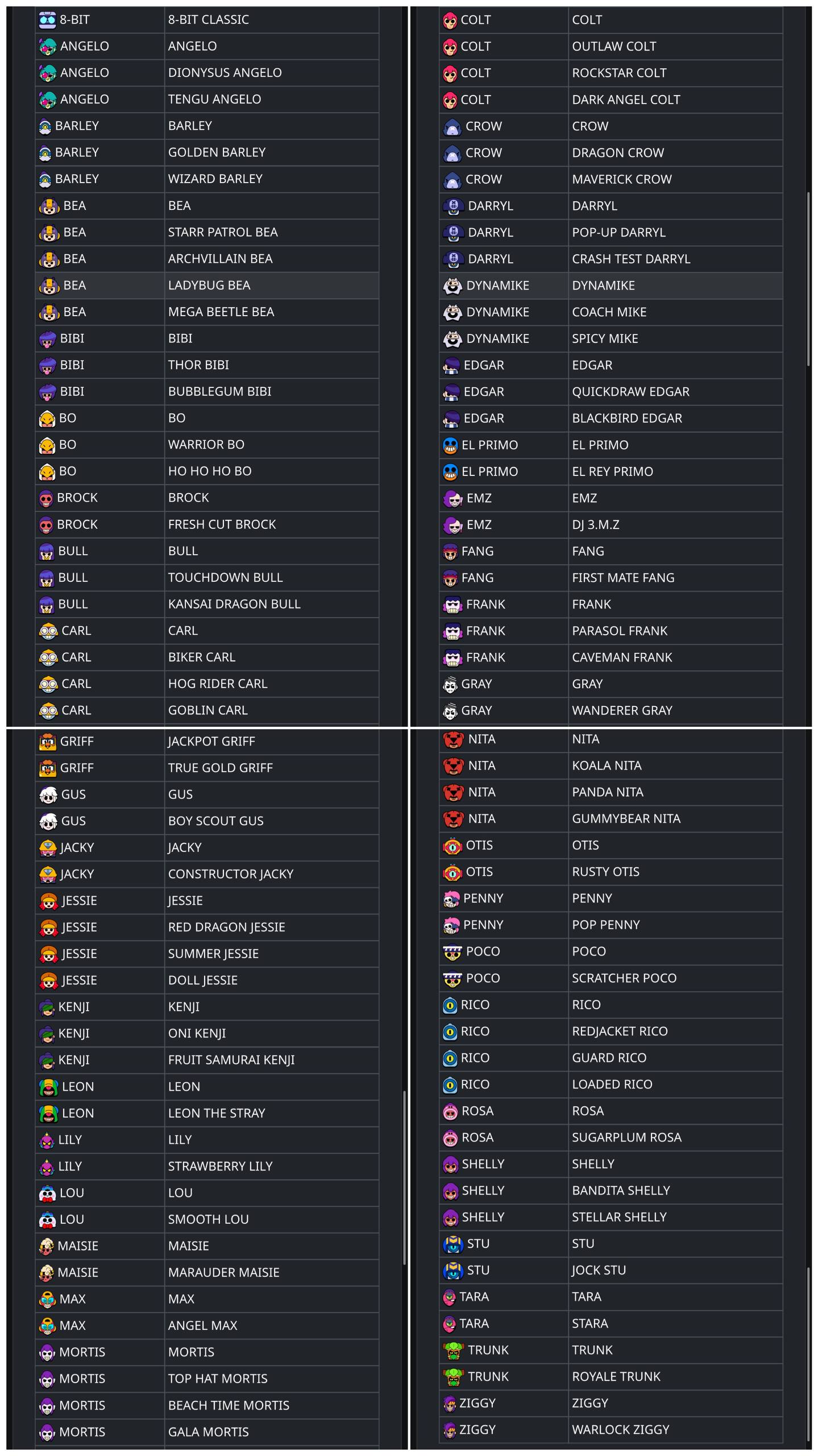
Task: Click the Ladybug Bea row icon
Action: coord(49,286)
